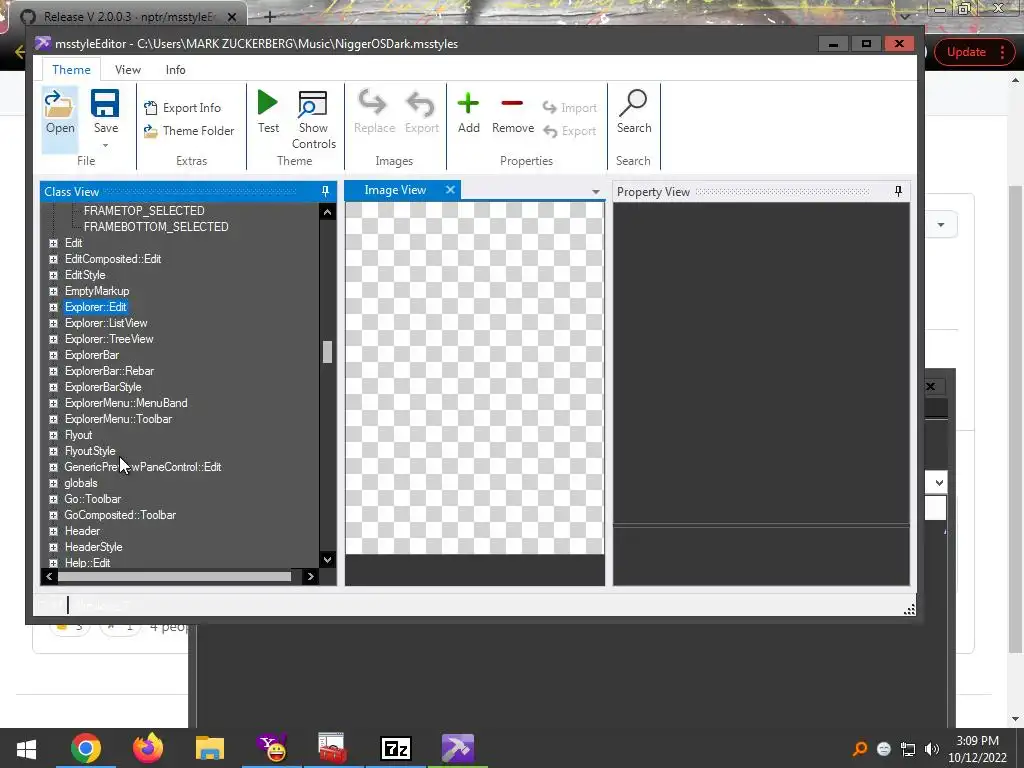Select ExplorerMenu::Toolbar class

click(x=118, y=419)
